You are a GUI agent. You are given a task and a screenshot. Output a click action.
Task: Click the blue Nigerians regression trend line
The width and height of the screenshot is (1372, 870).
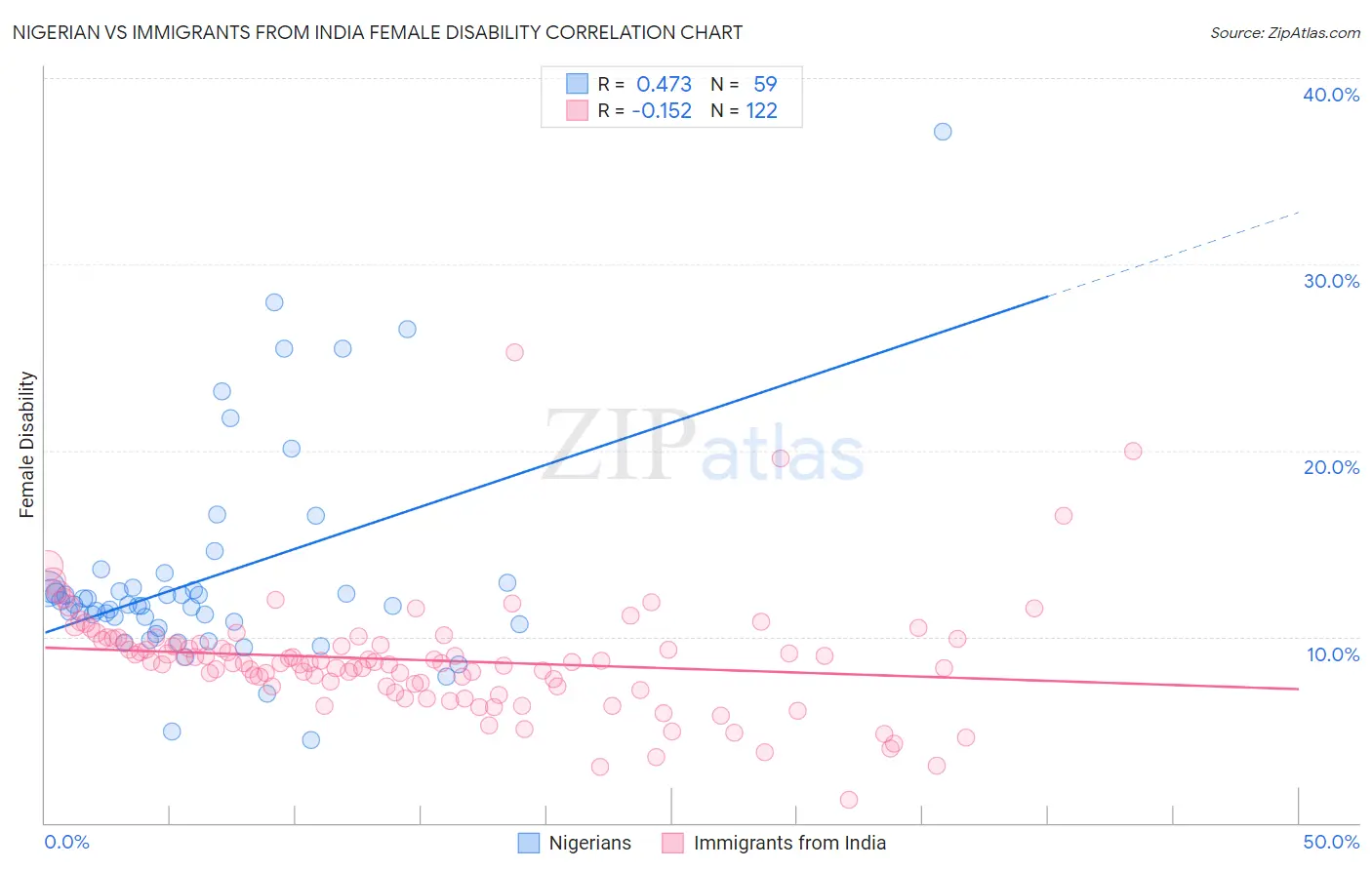click(545, 464)
